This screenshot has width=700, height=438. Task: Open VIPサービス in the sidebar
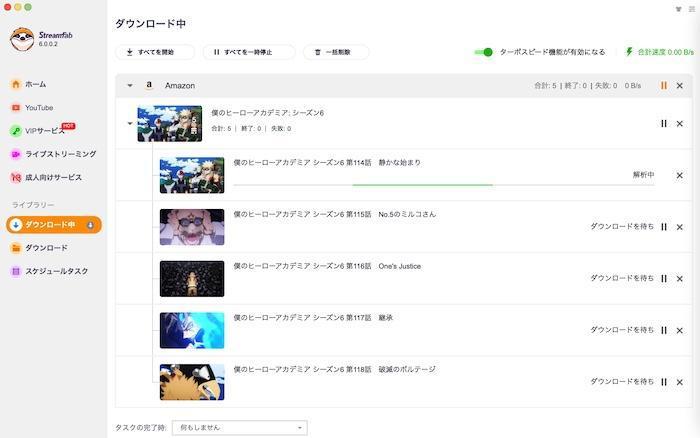click(x=42, y=131)
